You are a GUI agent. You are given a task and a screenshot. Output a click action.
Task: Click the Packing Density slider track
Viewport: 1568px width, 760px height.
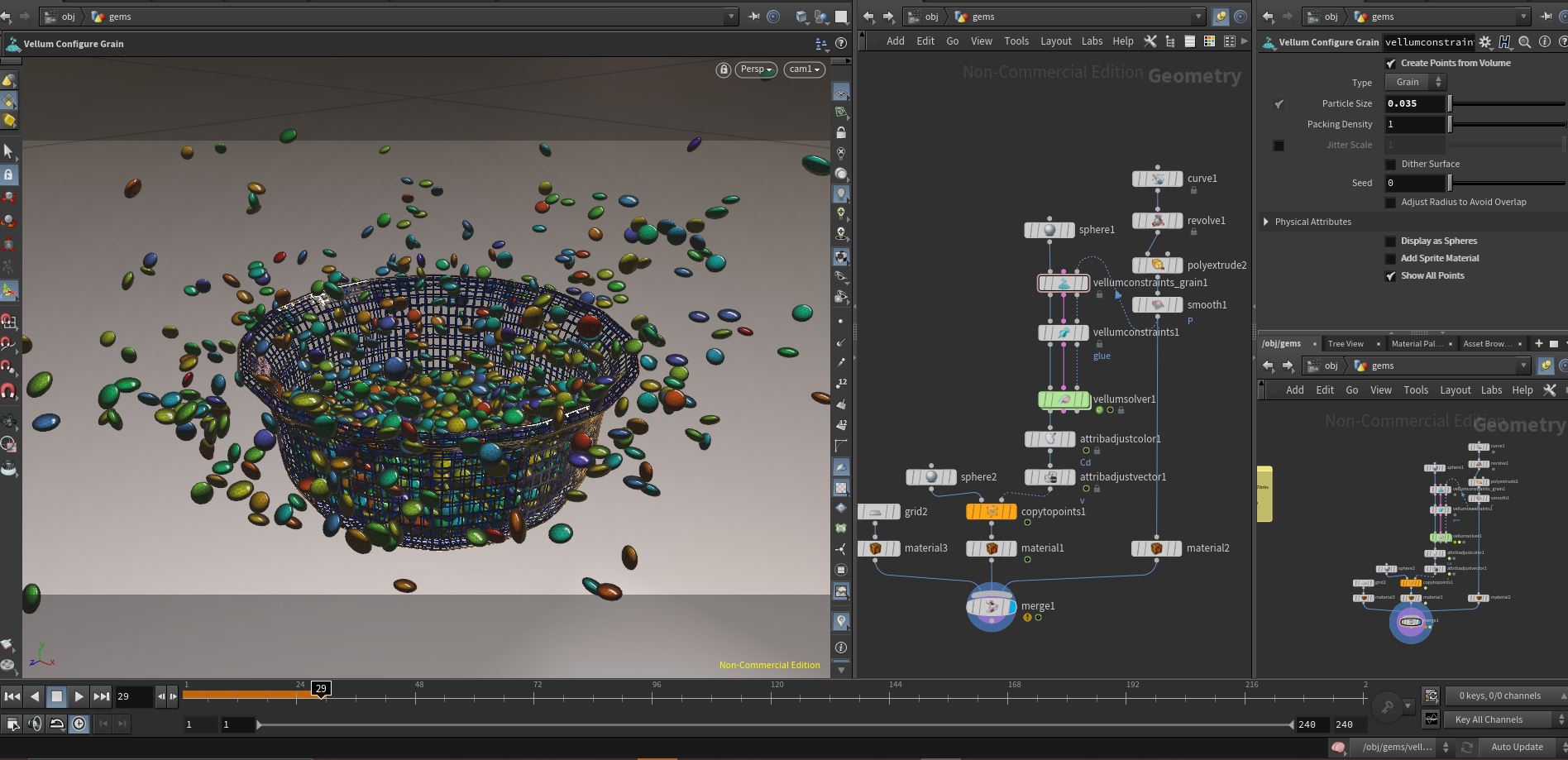[x=1507, y=124]
